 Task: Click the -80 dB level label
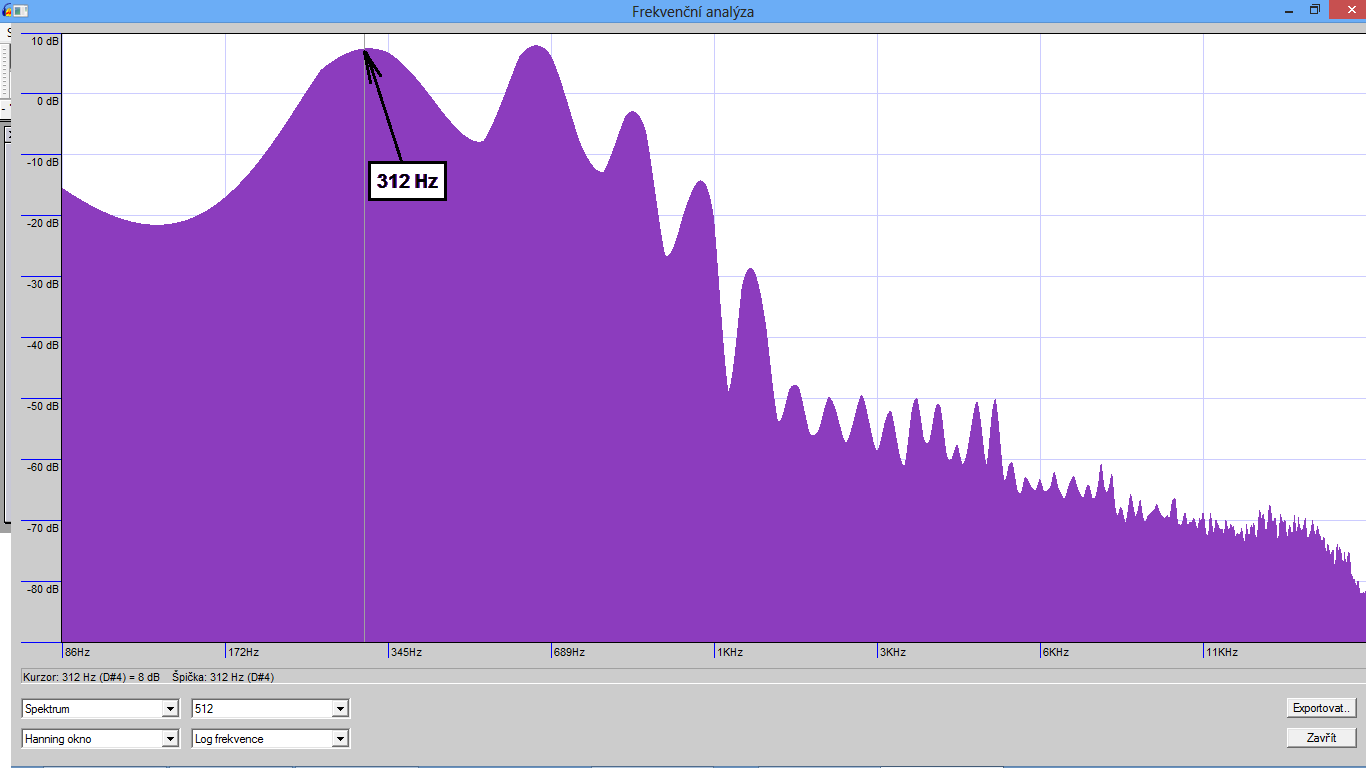click(x=43, y=589)
